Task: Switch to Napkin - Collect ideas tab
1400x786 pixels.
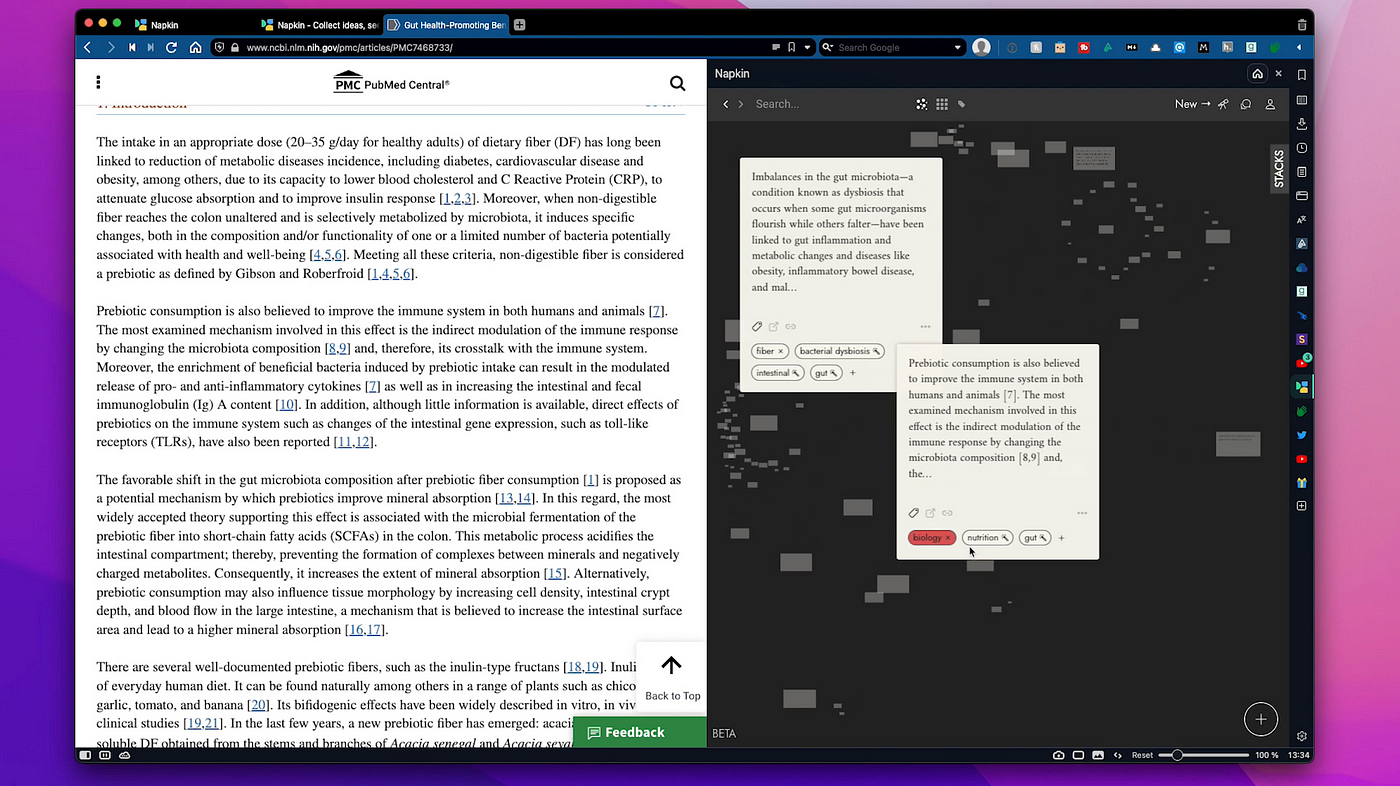Action: (318, 24)
